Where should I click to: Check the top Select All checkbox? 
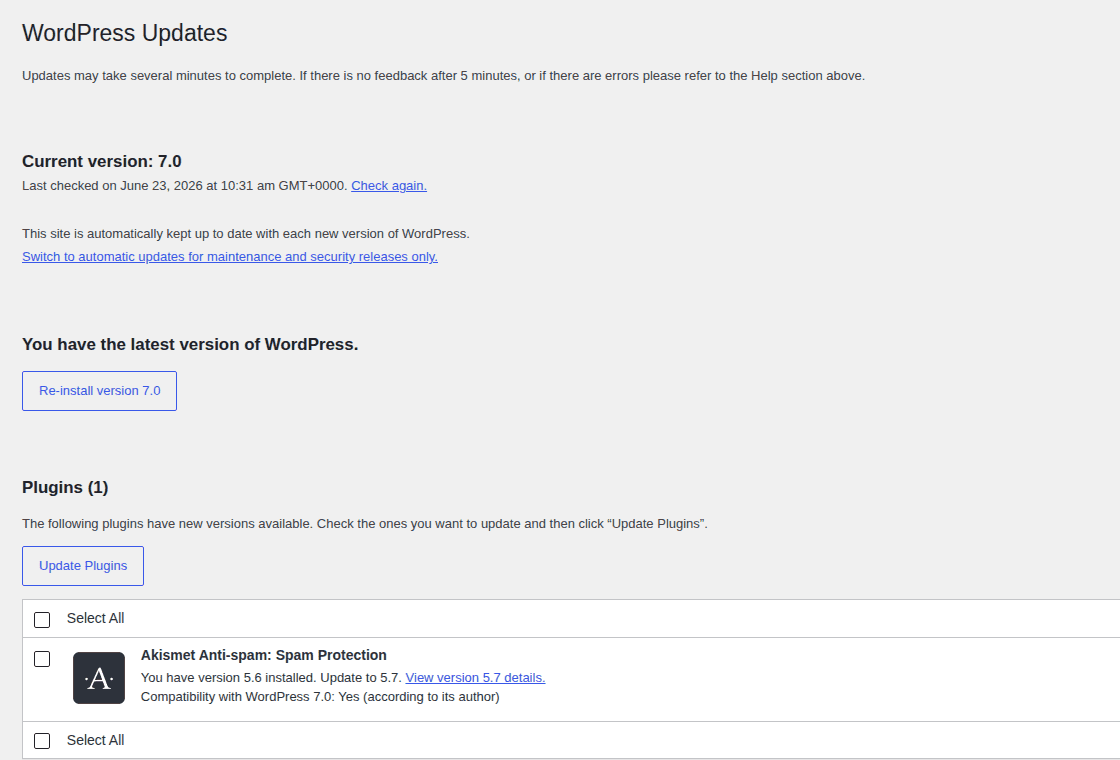coord(42,619)
